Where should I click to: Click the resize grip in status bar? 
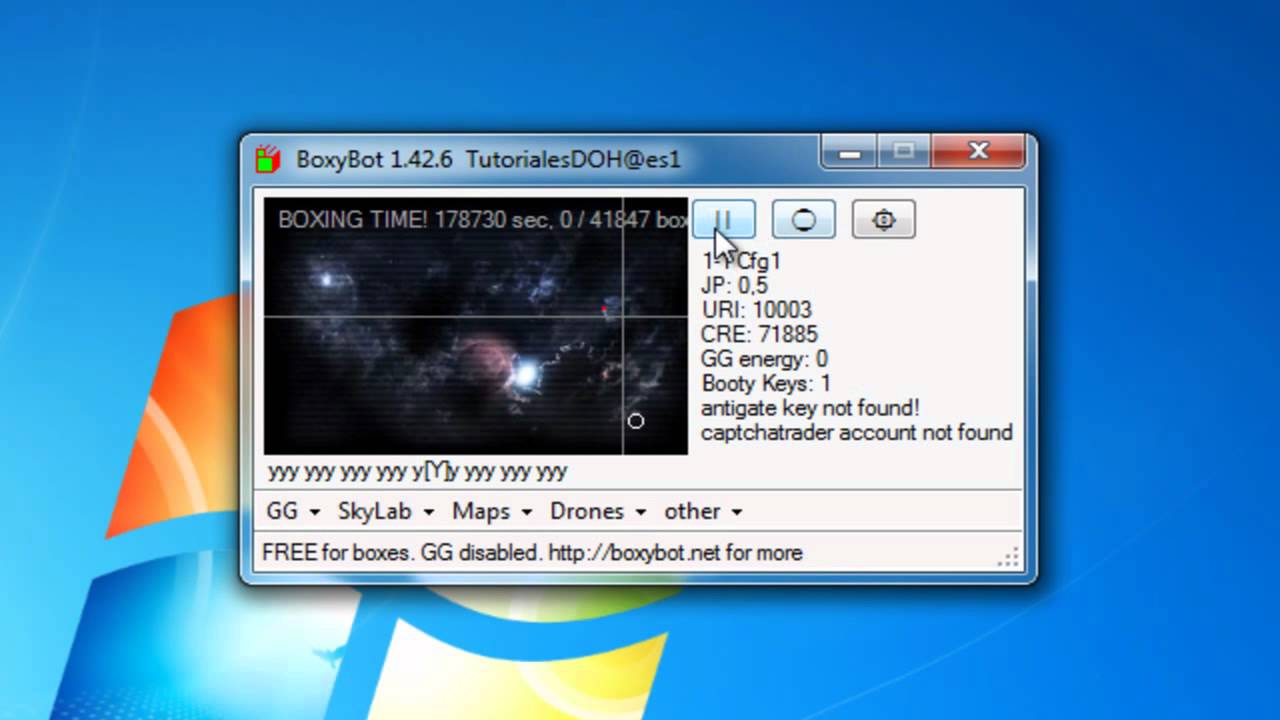pyautogui.click(x=1009, y=558)
